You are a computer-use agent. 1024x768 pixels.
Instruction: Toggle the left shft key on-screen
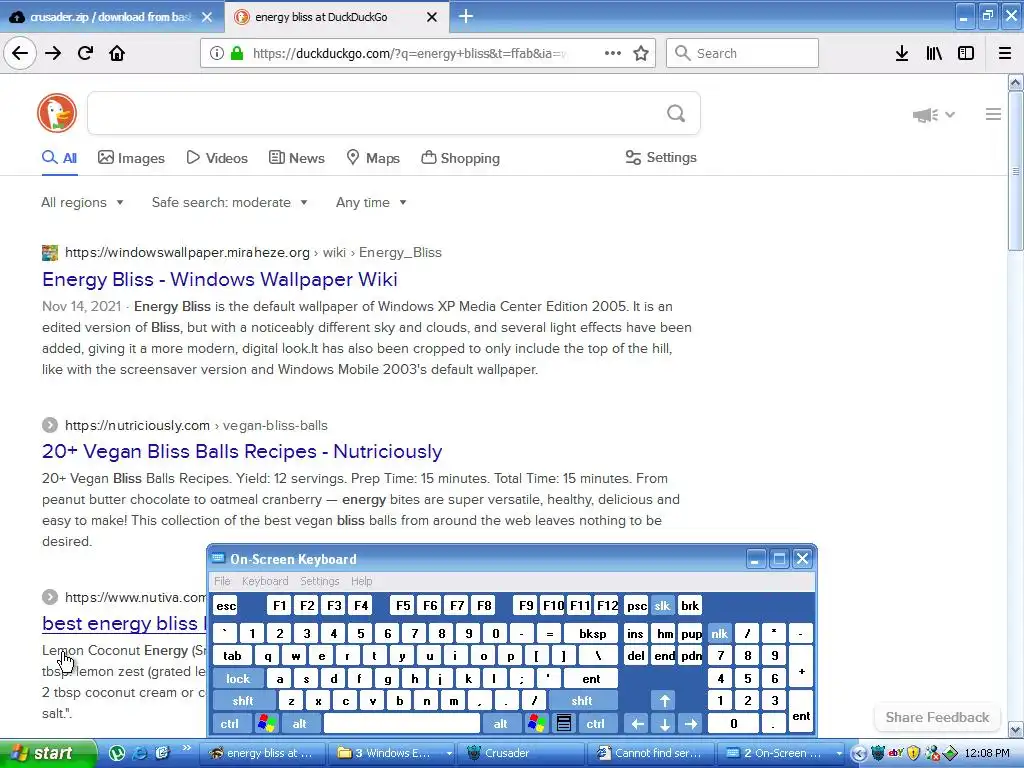pyautogui.click(x=243, y=701)
